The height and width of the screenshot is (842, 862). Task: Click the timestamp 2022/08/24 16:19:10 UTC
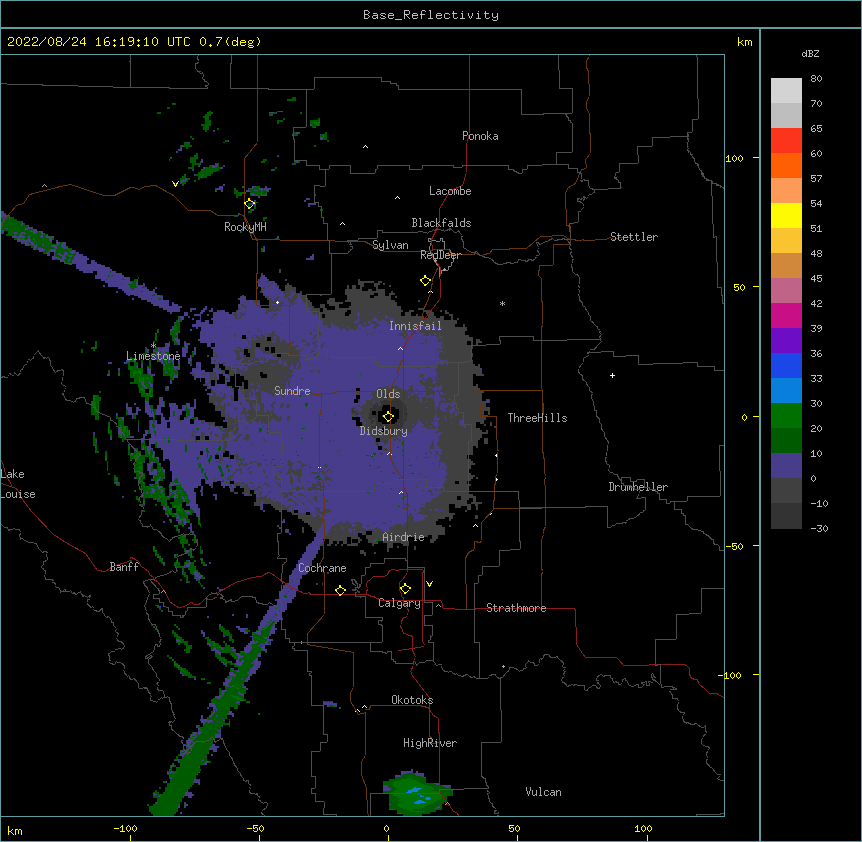[x=100, y=42]
